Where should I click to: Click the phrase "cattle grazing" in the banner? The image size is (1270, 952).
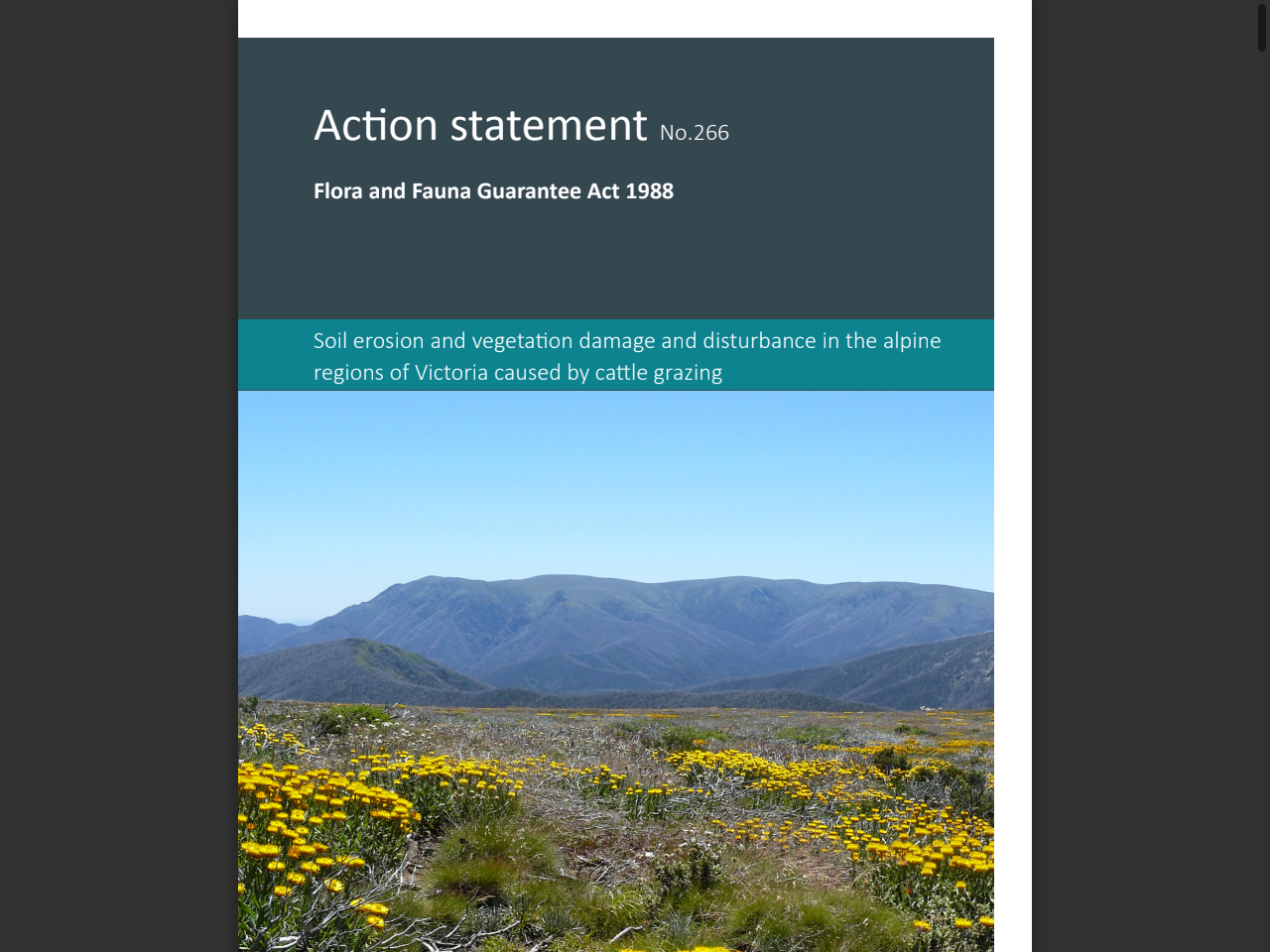click(x=658, y=373)
